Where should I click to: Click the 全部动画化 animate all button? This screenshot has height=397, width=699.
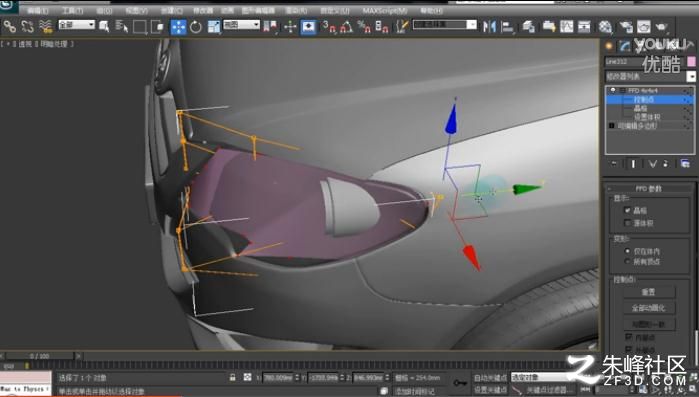pos(649,307)
